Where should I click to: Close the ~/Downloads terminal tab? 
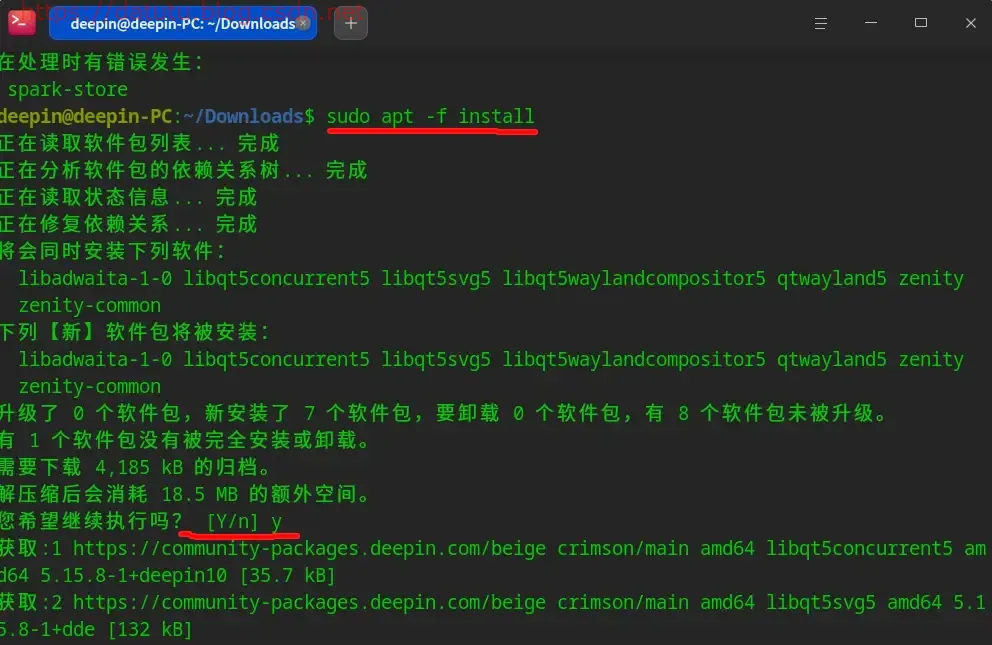click(x=304, y=23)
